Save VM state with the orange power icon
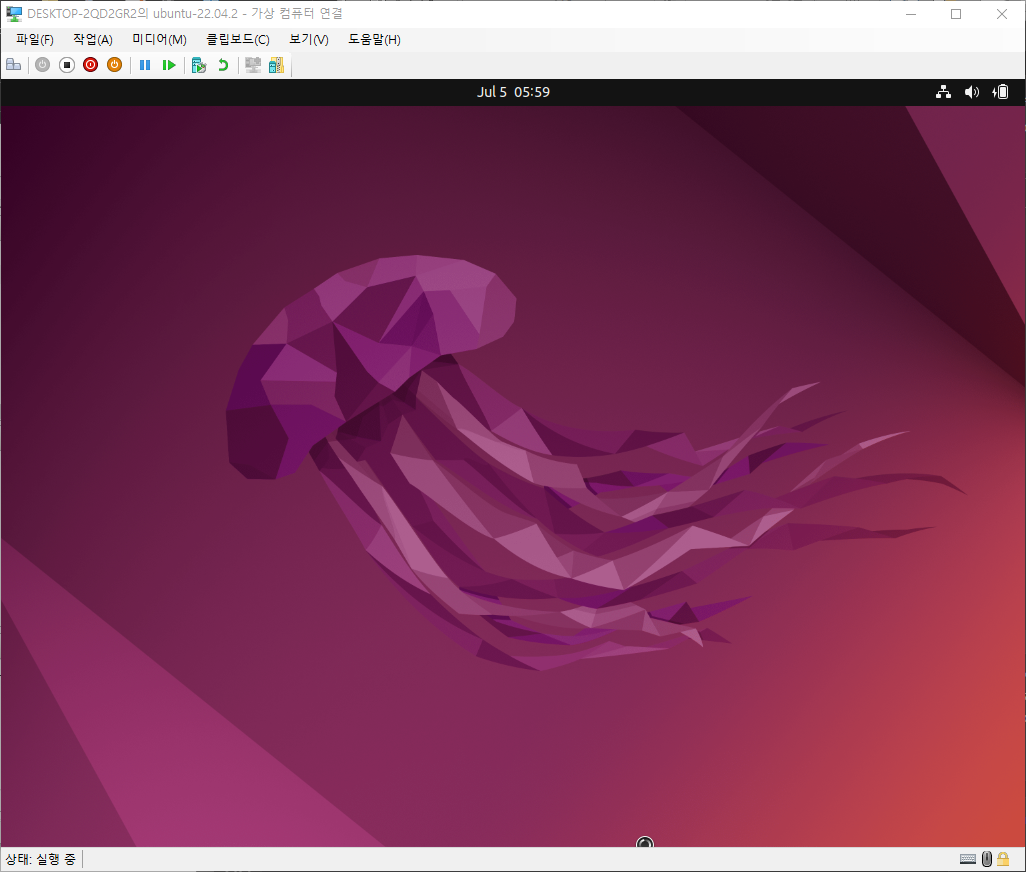 [x=115, y=65]
